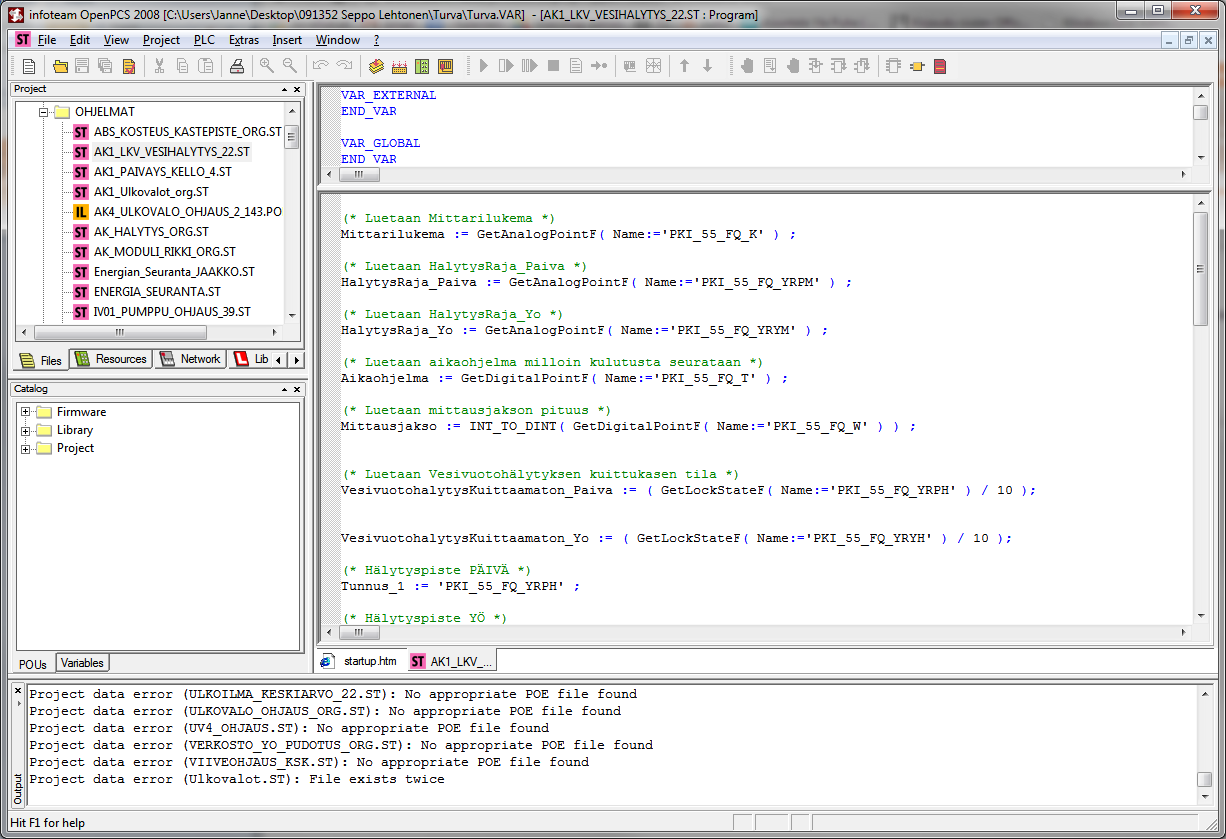1226x839 pixels.
Task: Click the Check Syntax toolbar icon
Action: coord(129,66)
